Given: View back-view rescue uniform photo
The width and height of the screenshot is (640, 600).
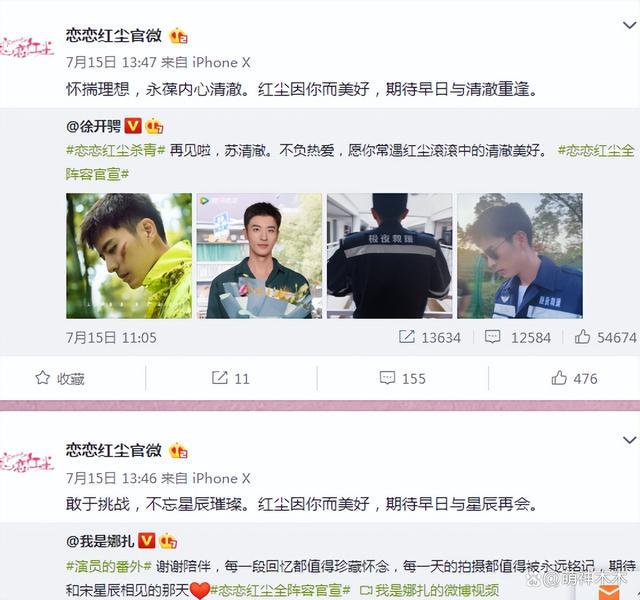Looking at the screenshot, I should [x=390, y=256].
